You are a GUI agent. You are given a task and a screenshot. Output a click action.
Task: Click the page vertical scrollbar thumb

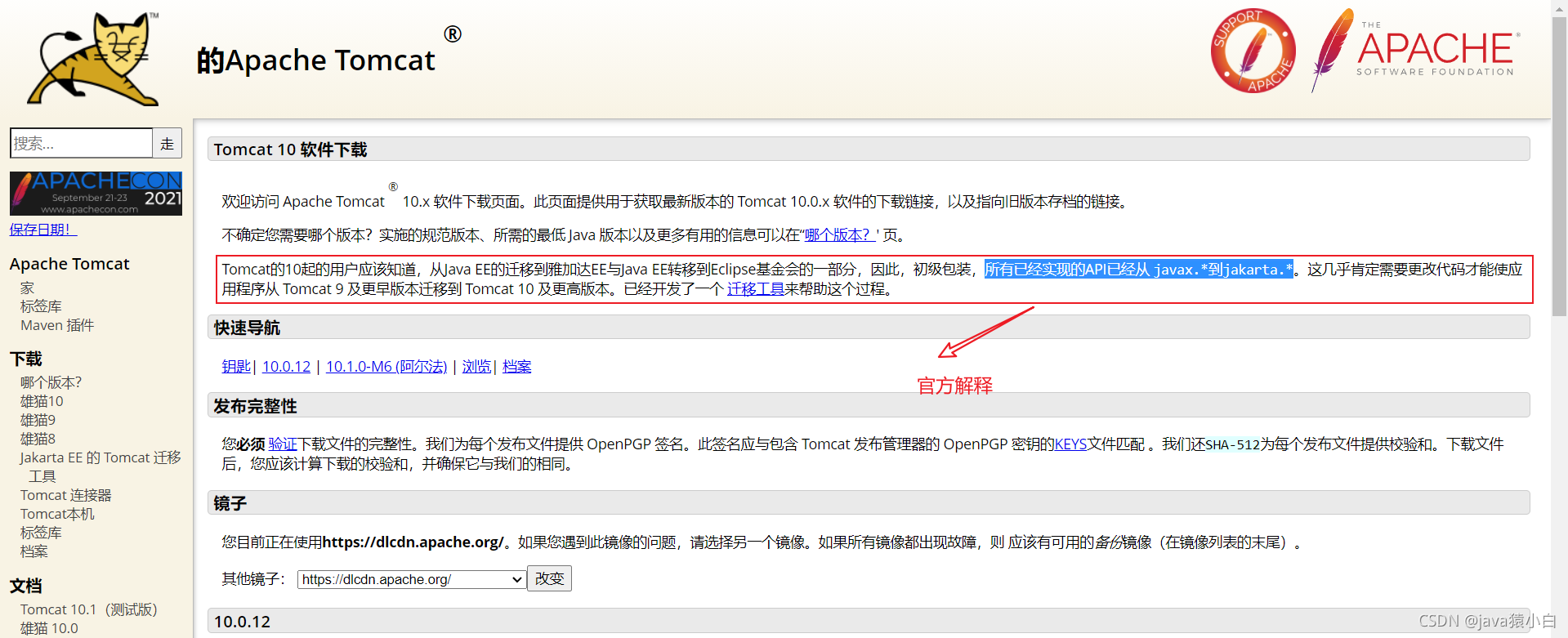tap(1560, 167)
